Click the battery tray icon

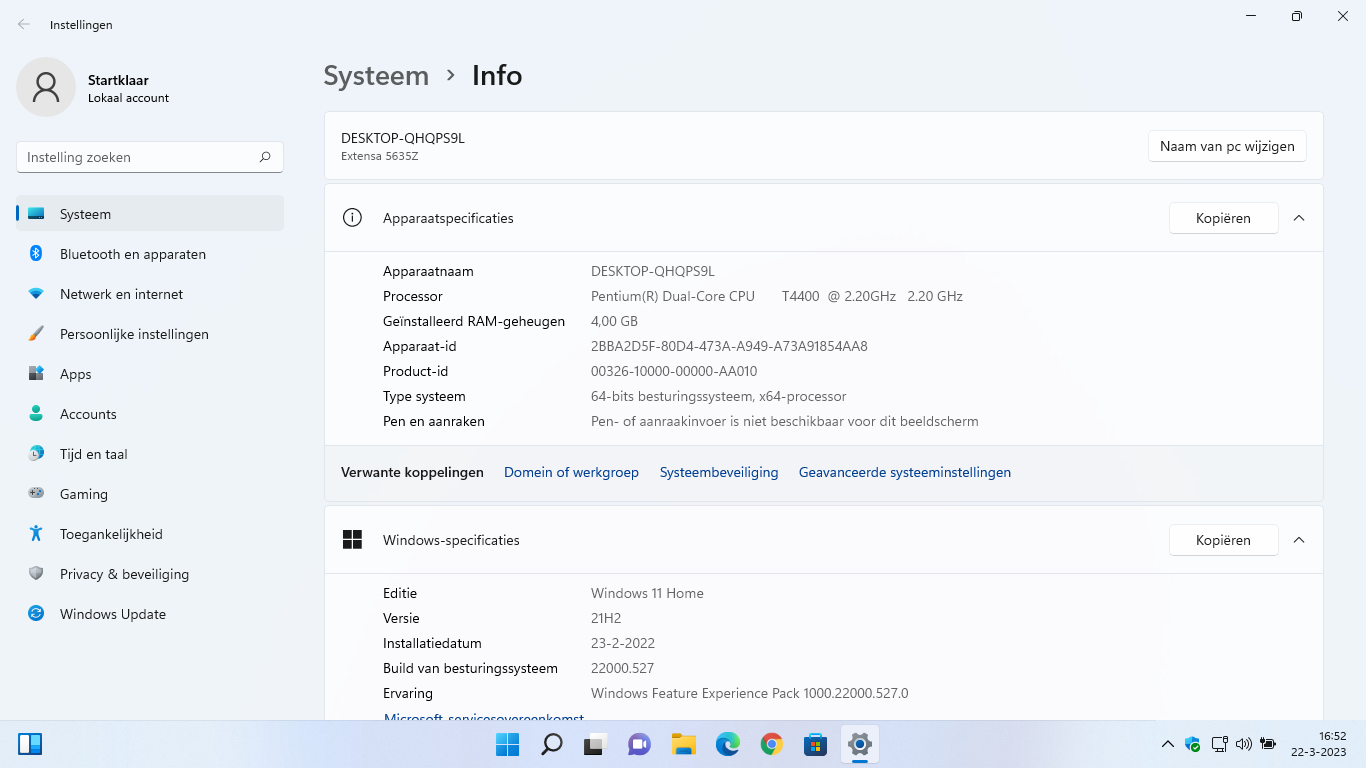click(1269, 744)
